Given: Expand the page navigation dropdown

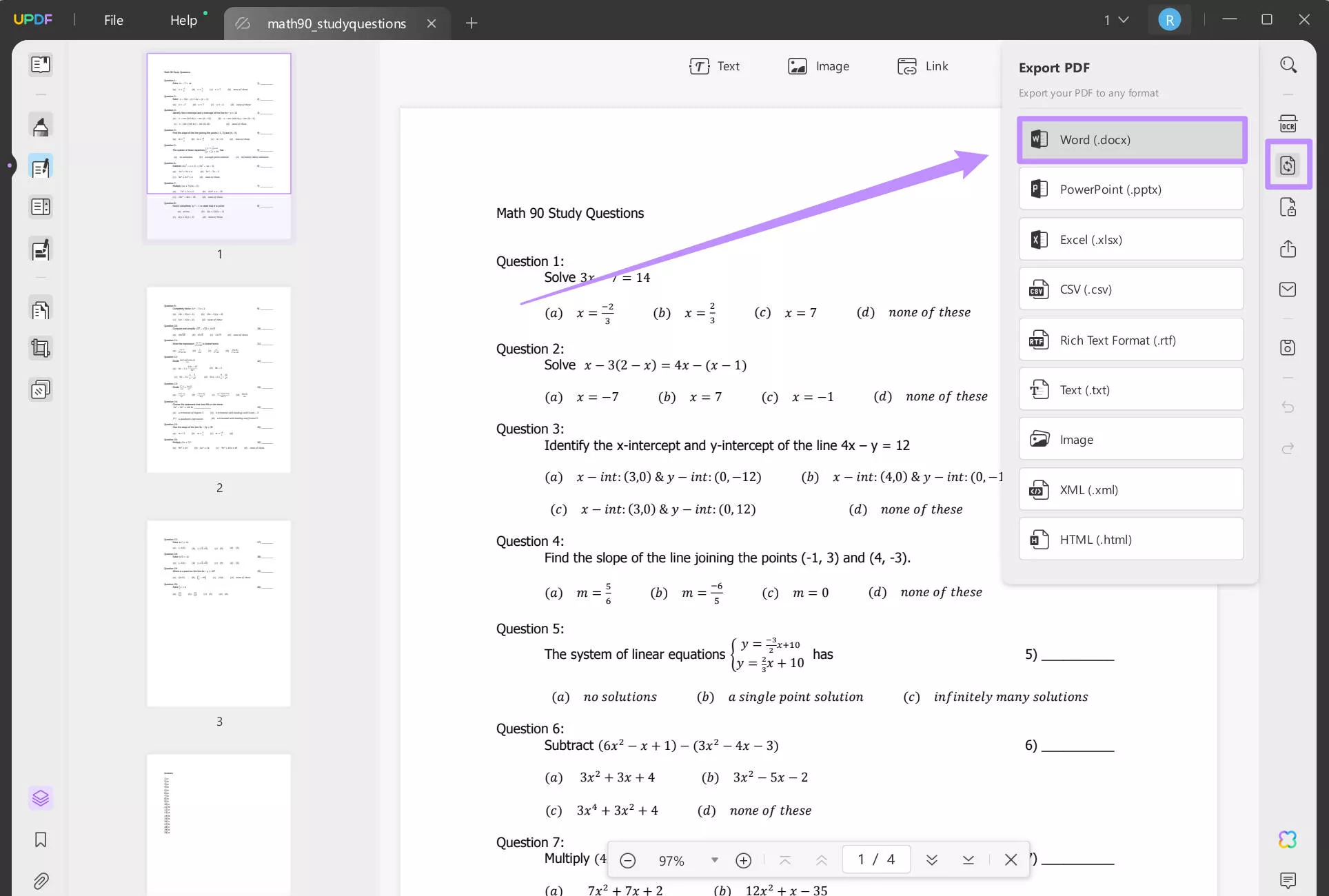Looking at the screenshot, I should 1113,19.
